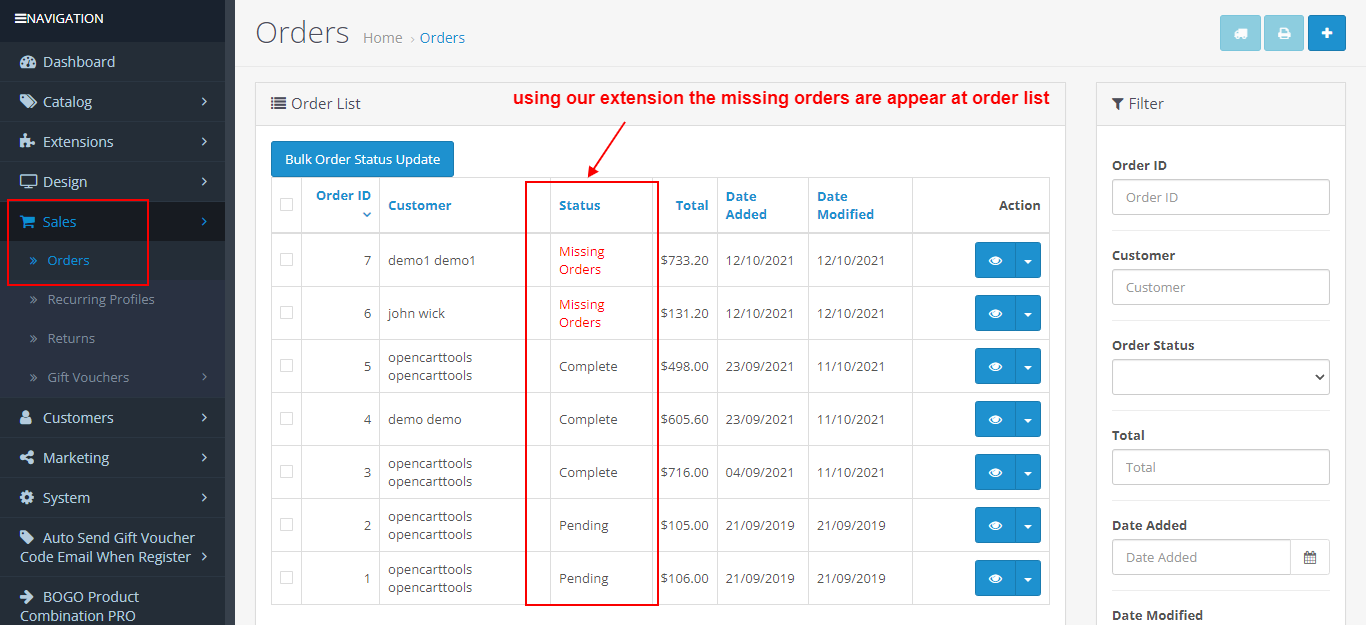Open the Order Status filter dropdown
The width and height of the screenshot is (1366, 625).
pos(1220,377)
